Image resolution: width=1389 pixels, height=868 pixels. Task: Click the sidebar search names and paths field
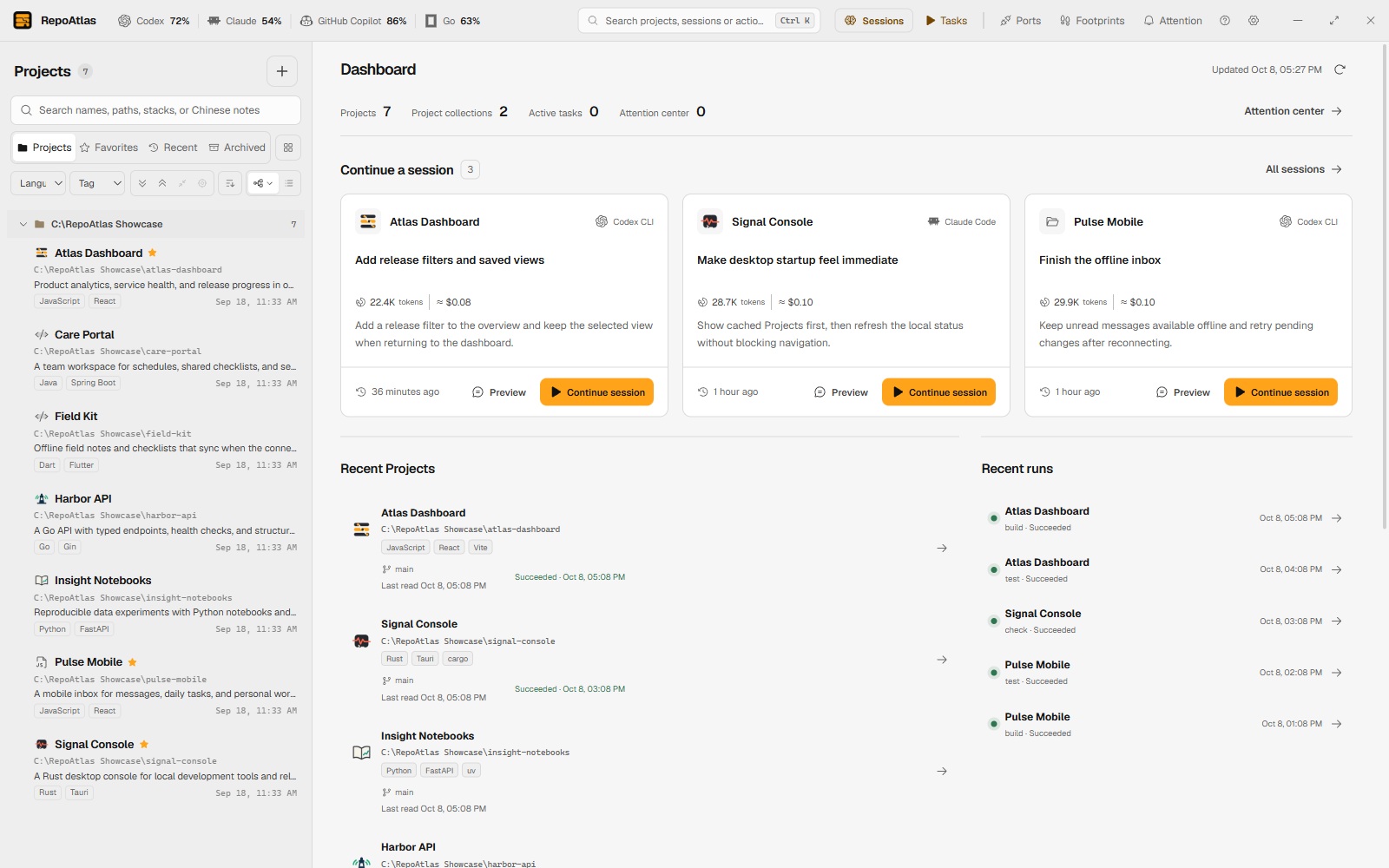coord(155,110)
